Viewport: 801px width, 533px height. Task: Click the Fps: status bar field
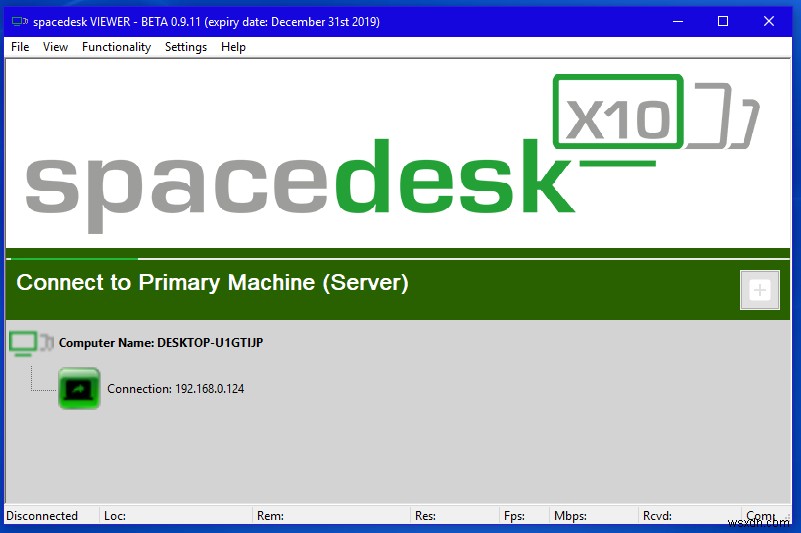tap(524, 516)
